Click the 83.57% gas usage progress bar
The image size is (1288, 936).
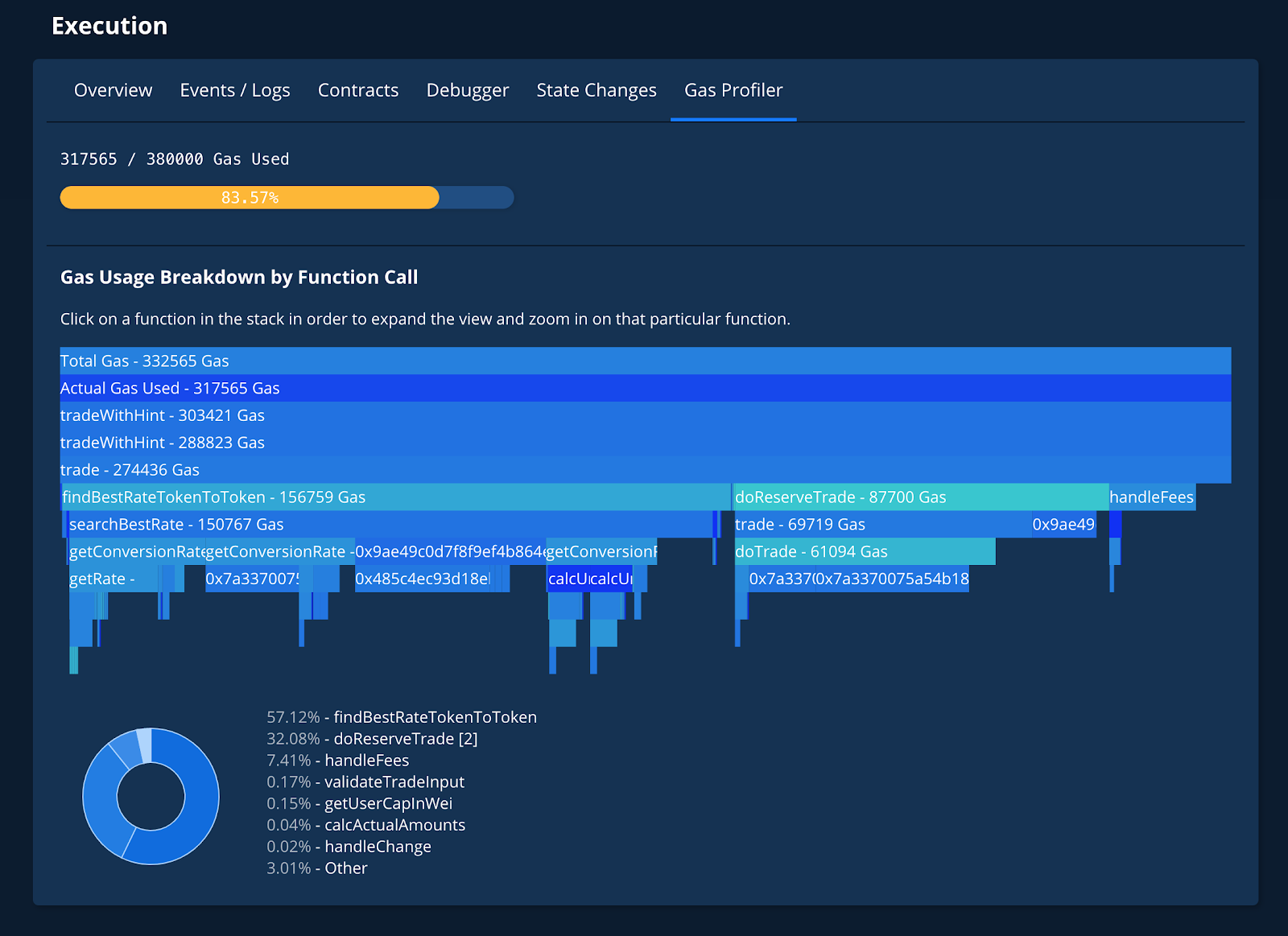[287, 197]
